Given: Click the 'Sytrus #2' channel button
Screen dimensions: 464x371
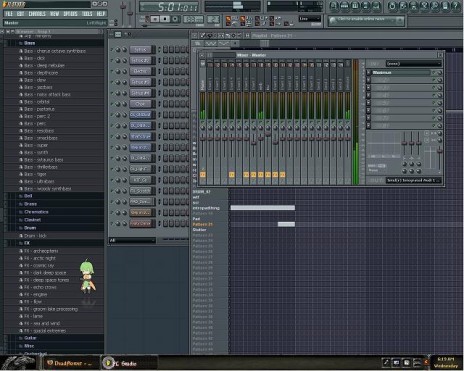Looking at the screenshot, I should click(141, 60).
